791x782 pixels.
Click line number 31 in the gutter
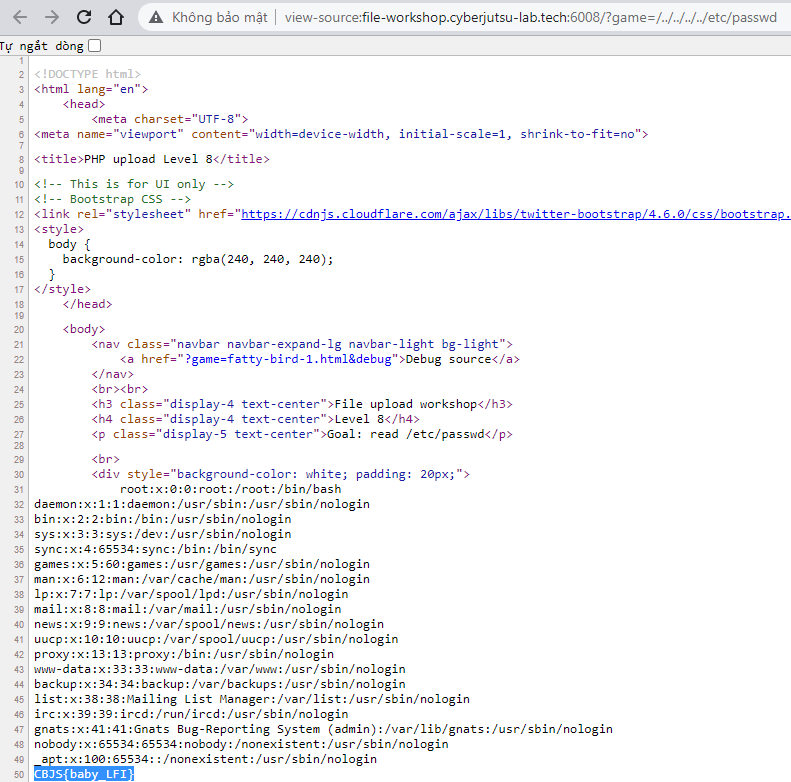point(19,489)
